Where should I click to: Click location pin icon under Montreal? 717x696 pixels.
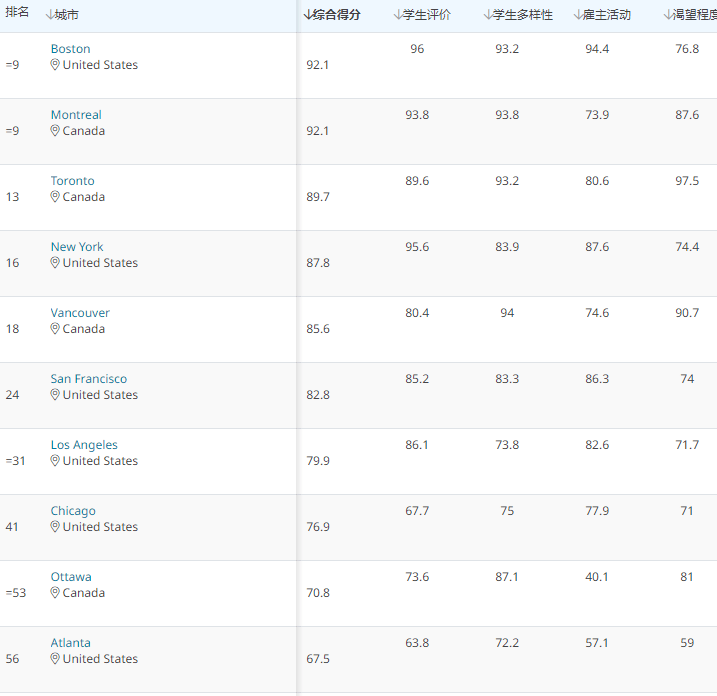(x=56, y=131)
